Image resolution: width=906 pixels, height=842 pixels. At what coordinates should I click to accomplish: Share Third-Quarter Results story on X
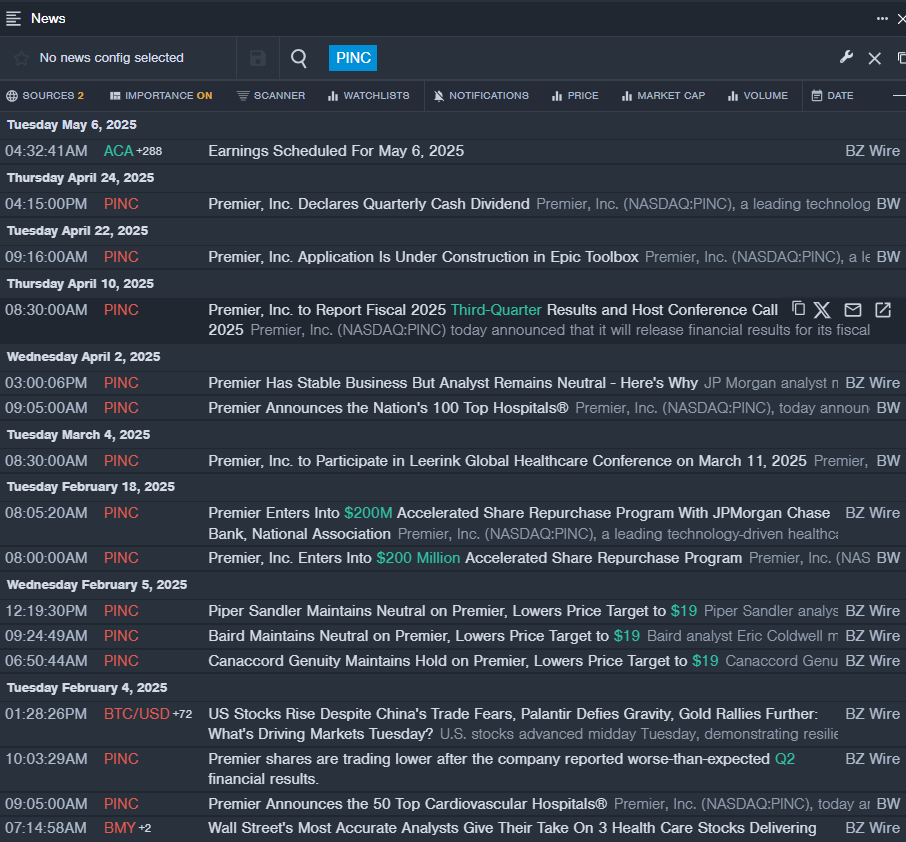(822, 310)
